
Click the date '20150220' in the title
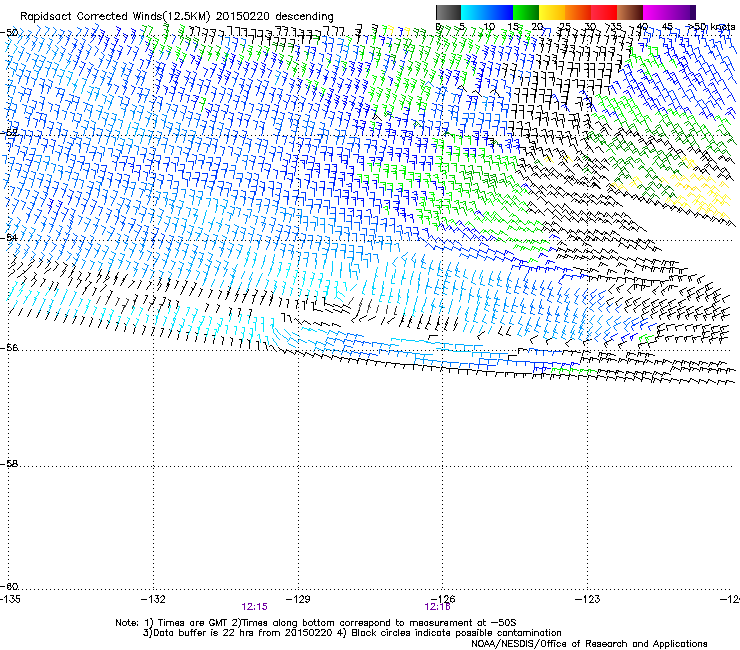pyautogui.click(x=243, y=16)
